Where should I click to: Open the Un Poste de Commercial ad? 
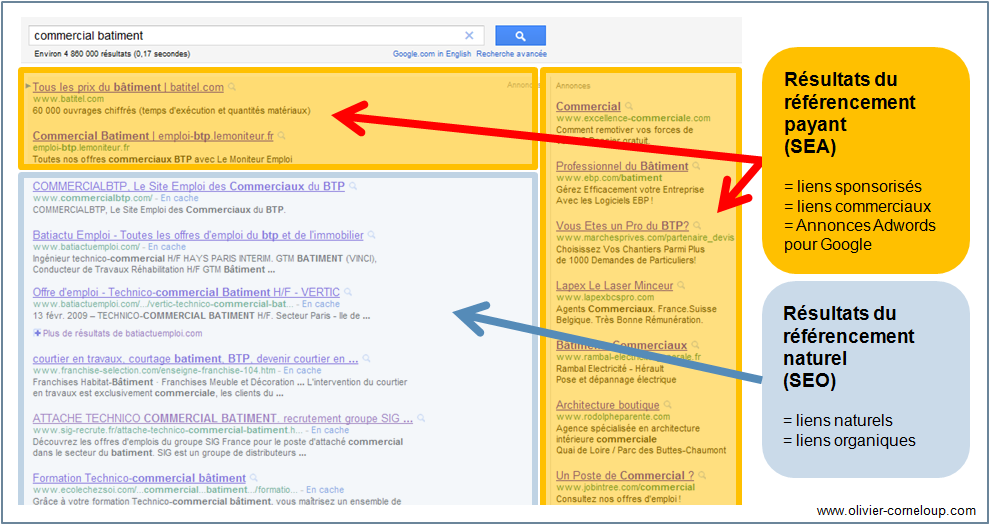(x=624, y=475)
